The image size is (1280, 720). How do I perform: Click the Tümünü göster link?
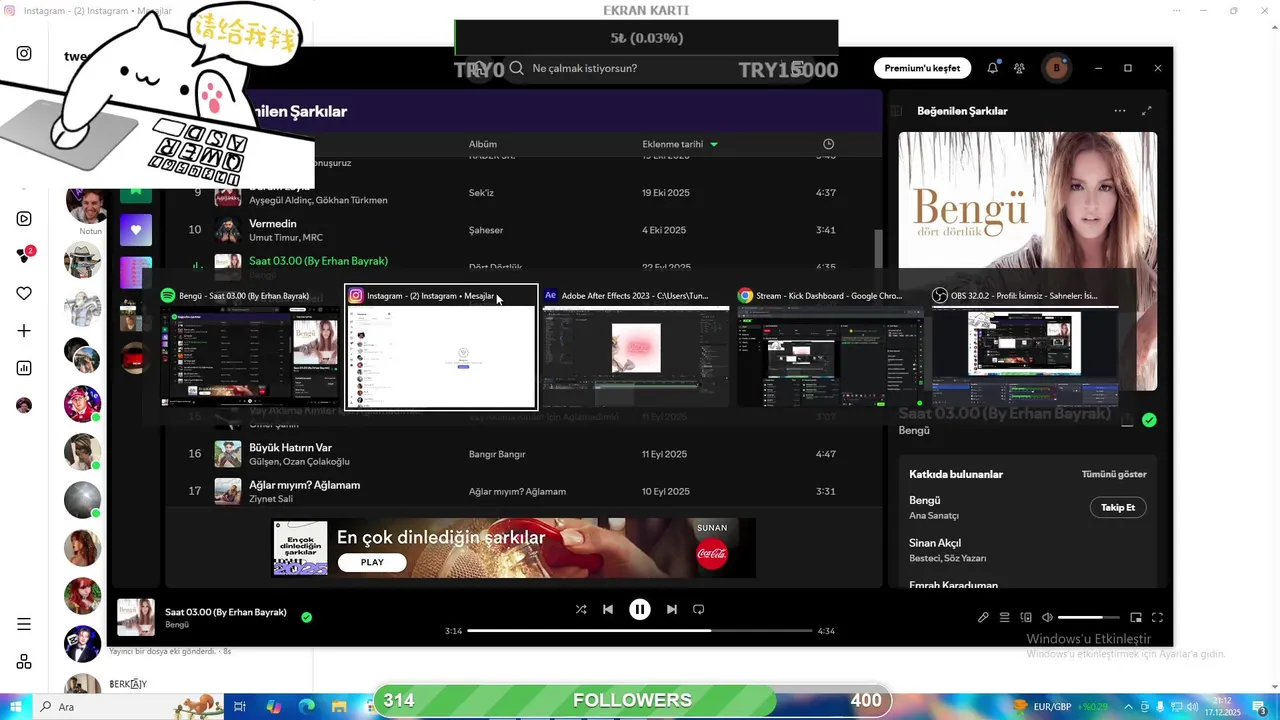click(1114, 474)
